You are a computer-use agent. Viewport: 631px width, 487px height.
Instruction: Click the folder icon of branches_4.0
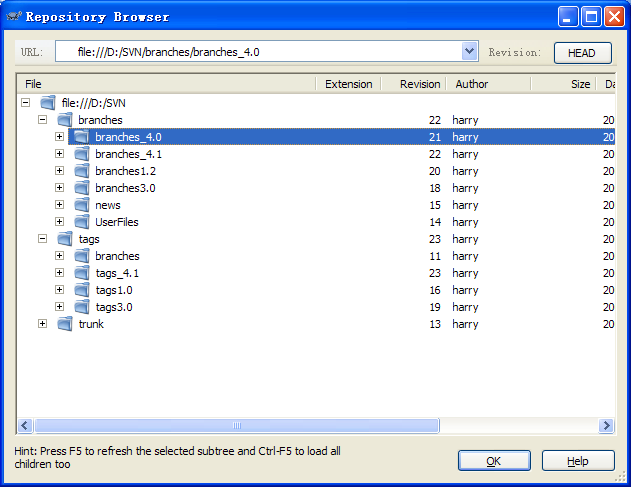point(82,137)
